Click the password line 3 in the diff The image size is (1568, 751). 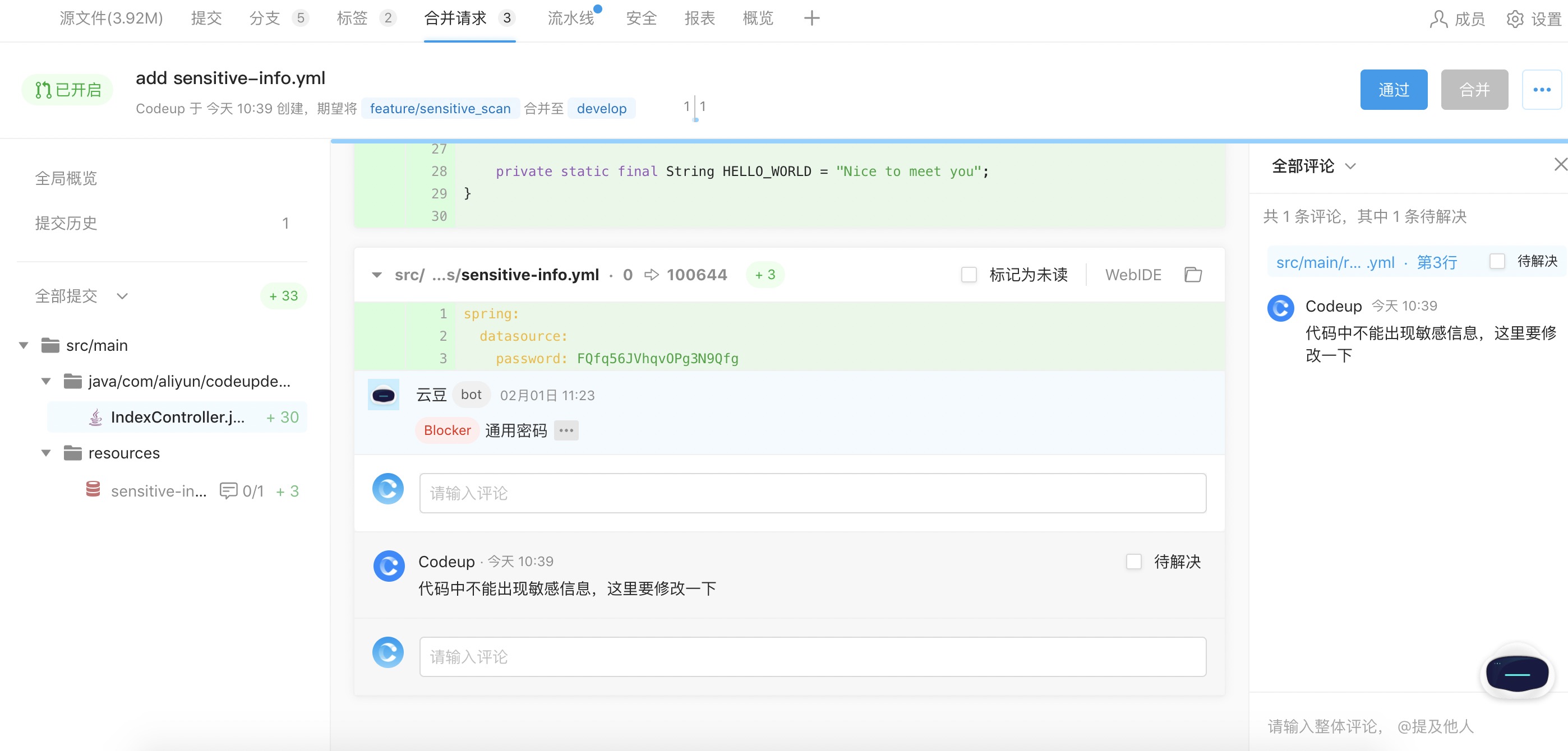(x=790, y=359)
